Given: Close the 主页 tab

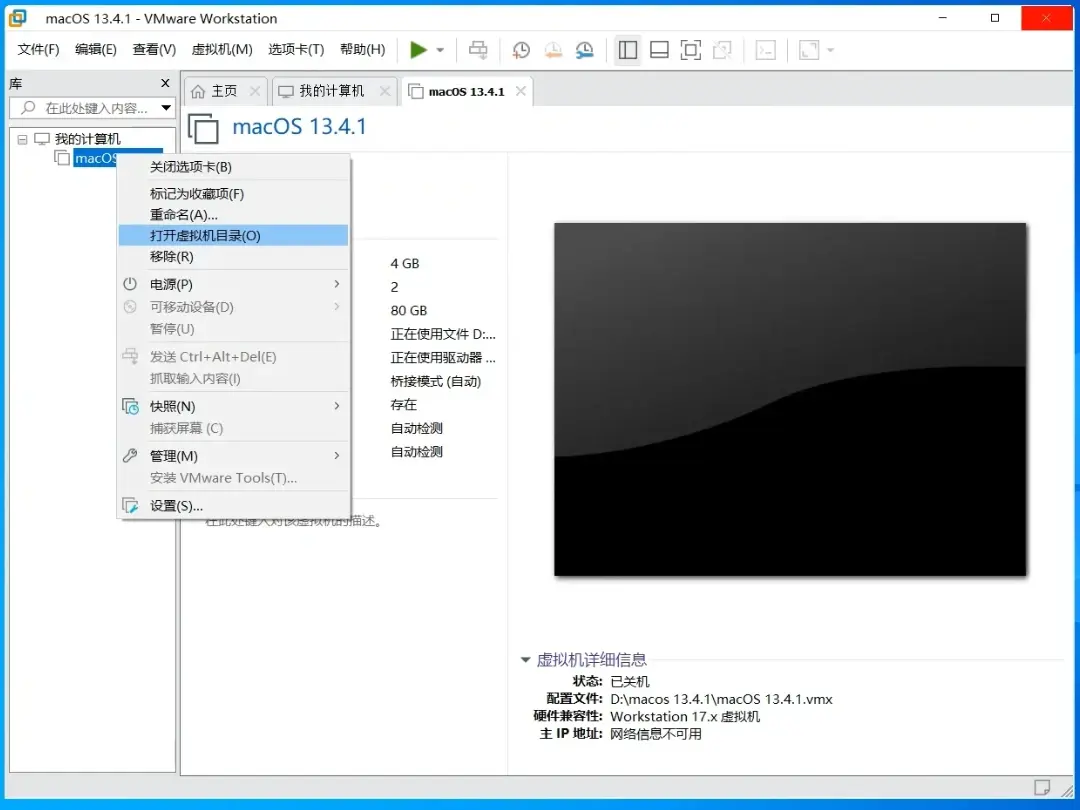Looking at the screenshot, I should pyautogui.click(x=255, y=91).
